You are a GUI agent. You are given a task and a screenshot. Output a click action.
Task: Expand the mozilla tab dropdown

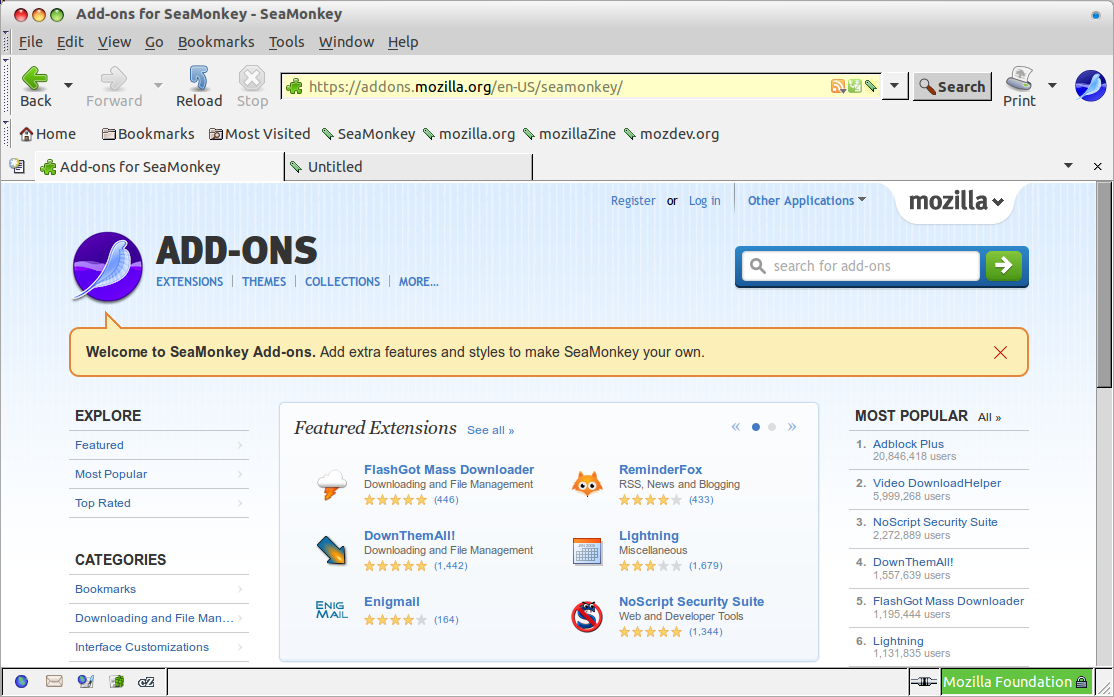(956, 201)
